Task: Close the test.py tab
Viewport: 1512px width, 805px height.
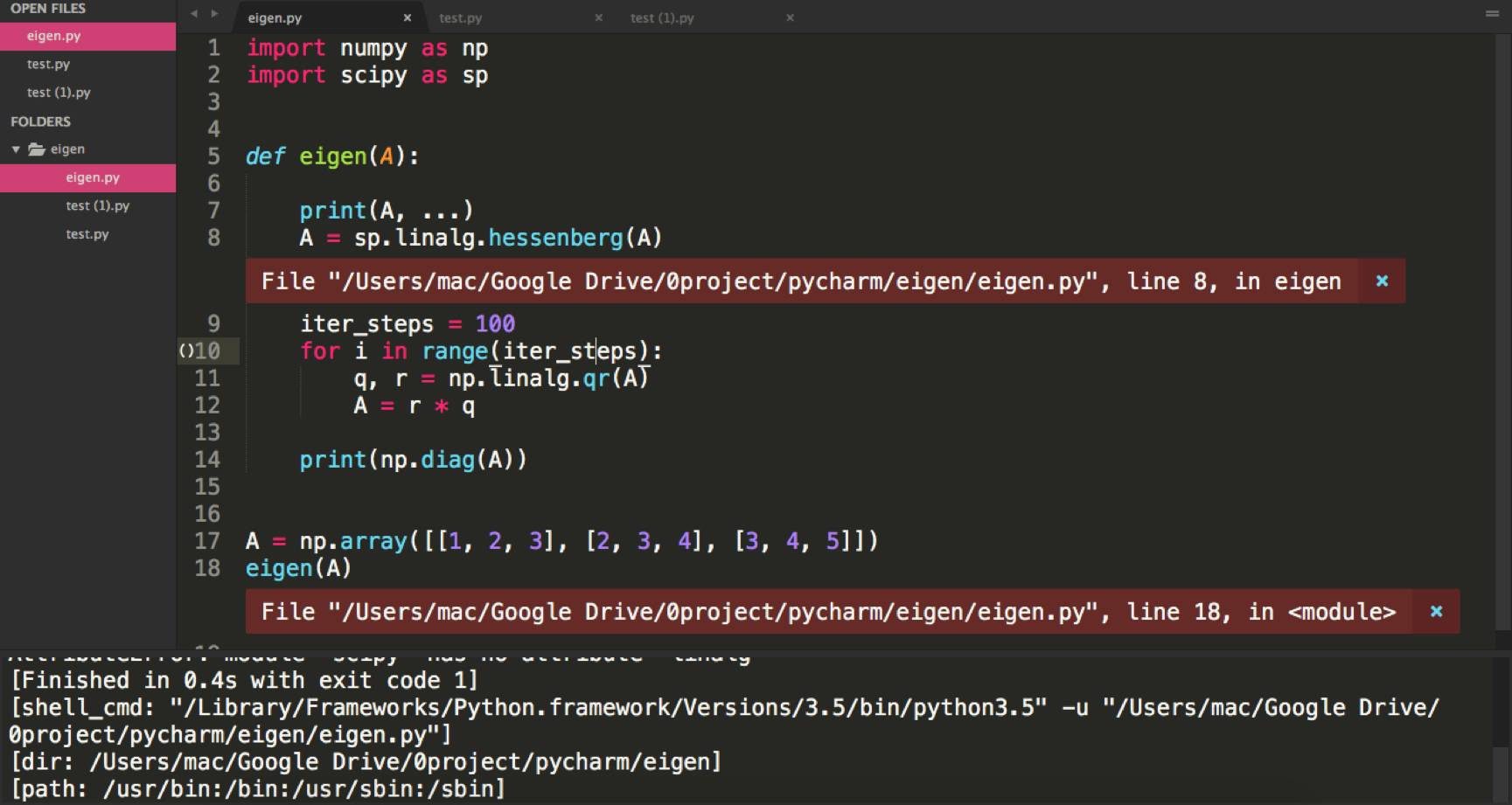Action: click(x=598, y=17)
